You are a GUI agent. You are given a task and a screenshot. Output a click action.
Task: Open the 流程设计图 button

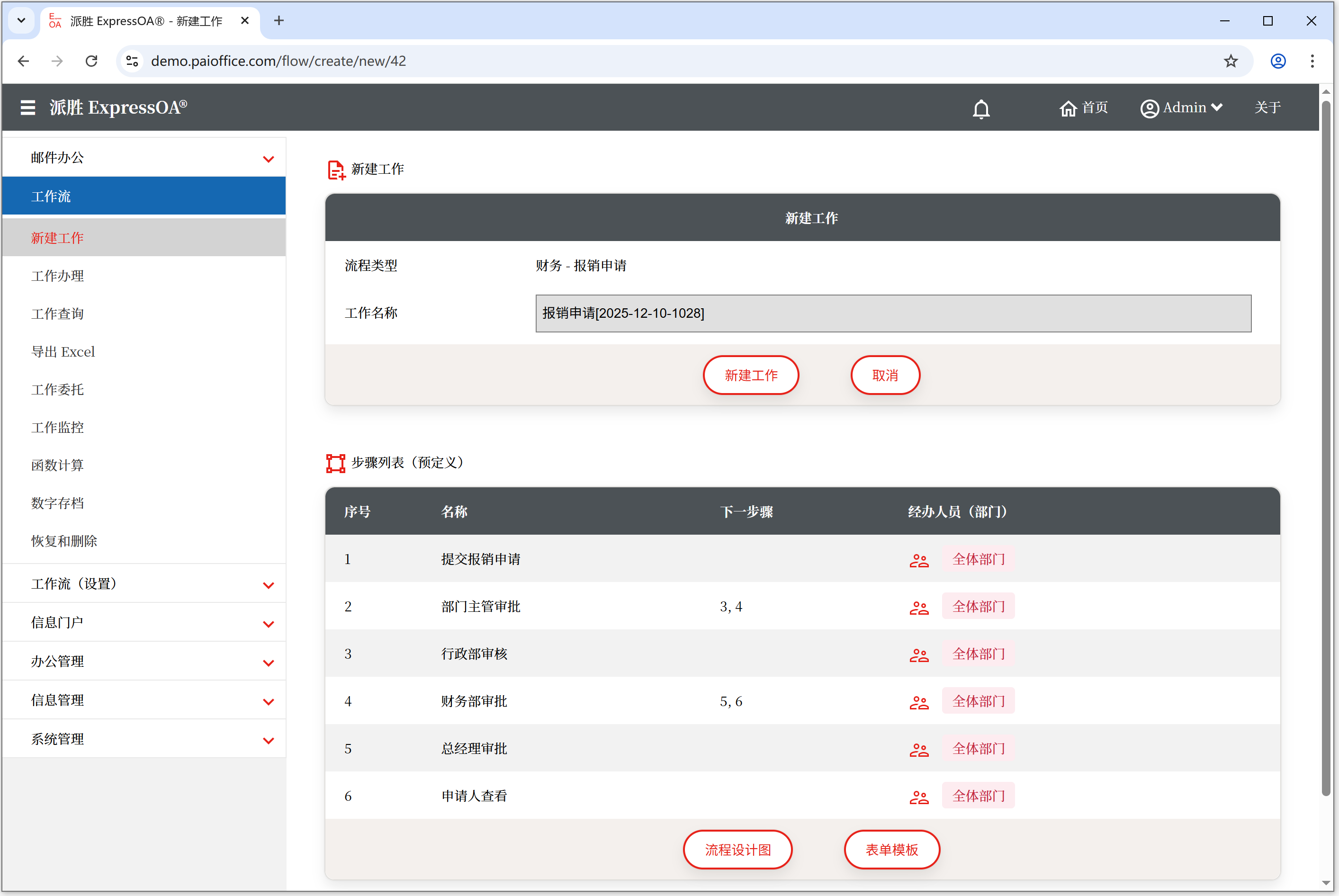tap(737, 850)
